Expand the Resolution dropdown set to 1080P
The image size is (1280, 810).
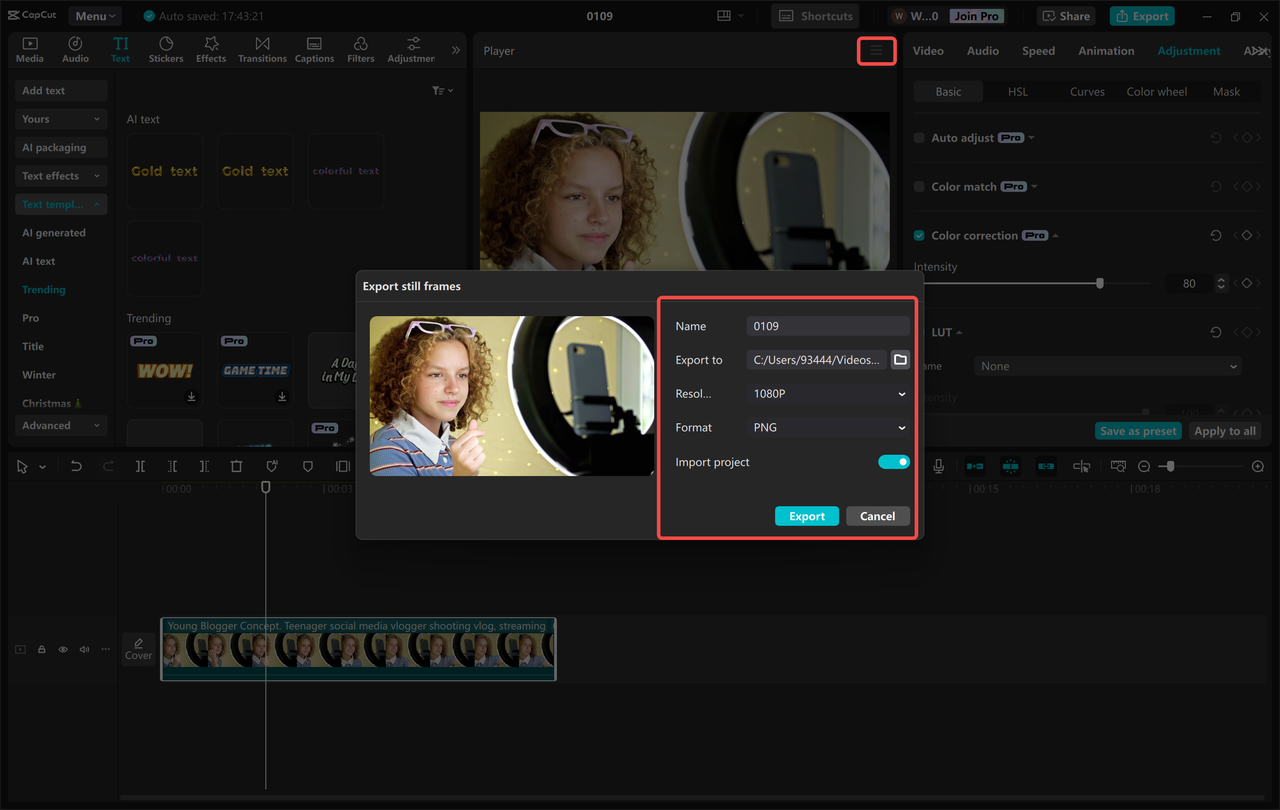point(828,393)
